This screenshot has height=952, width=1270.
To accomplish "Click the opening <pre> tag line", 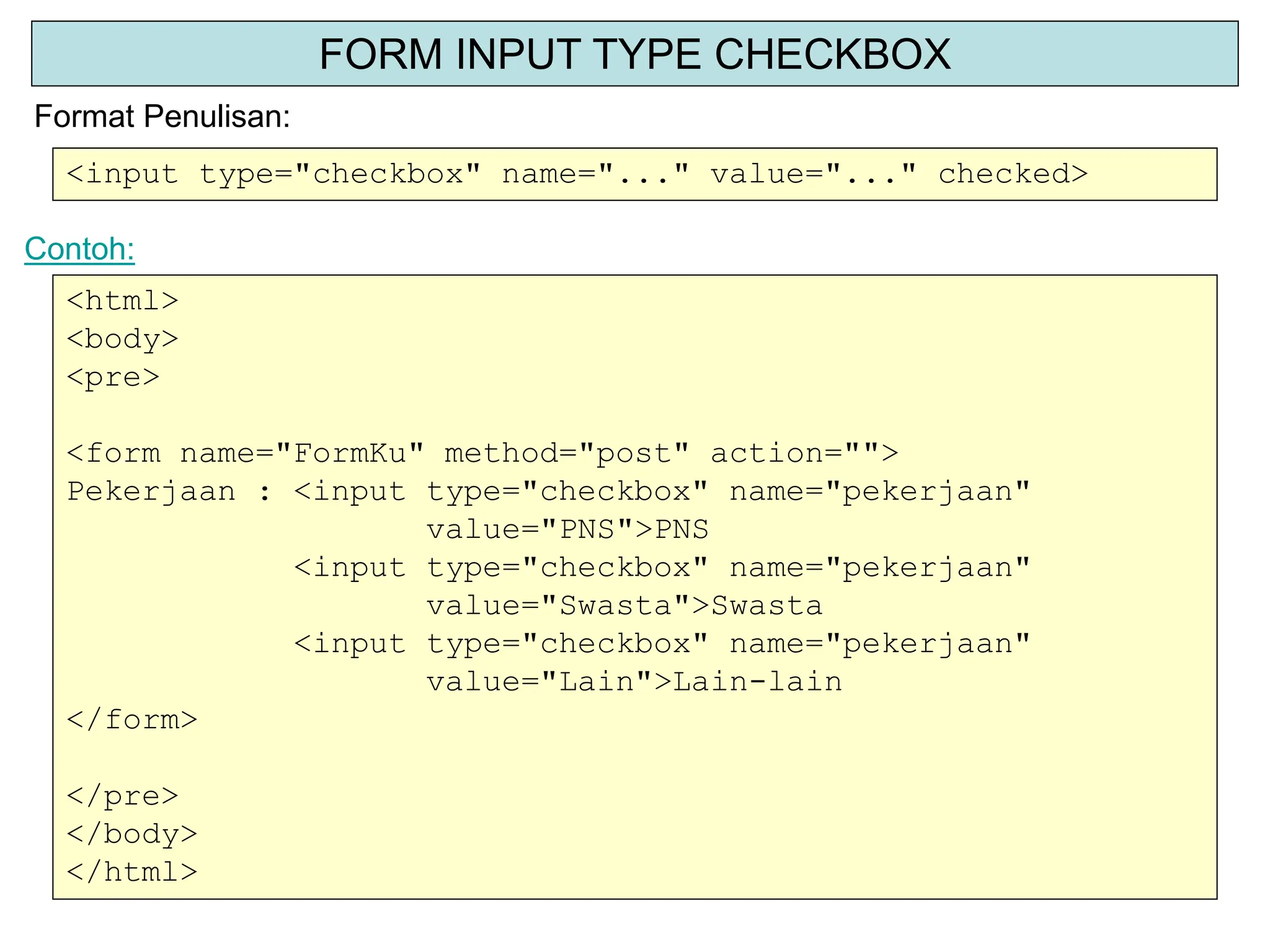I will 113,377.
